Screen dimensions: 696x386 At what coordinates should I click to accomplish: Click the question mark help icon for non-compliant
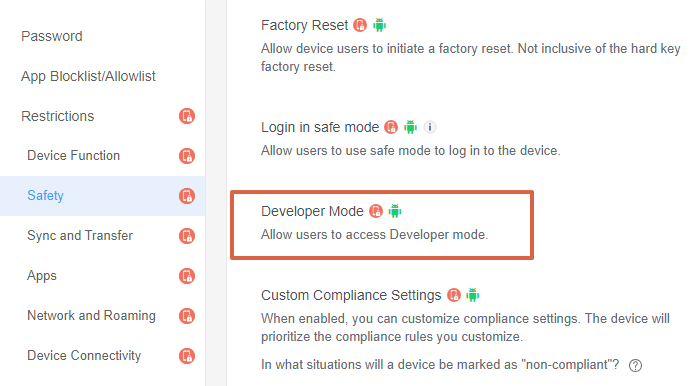click(635, 365)
